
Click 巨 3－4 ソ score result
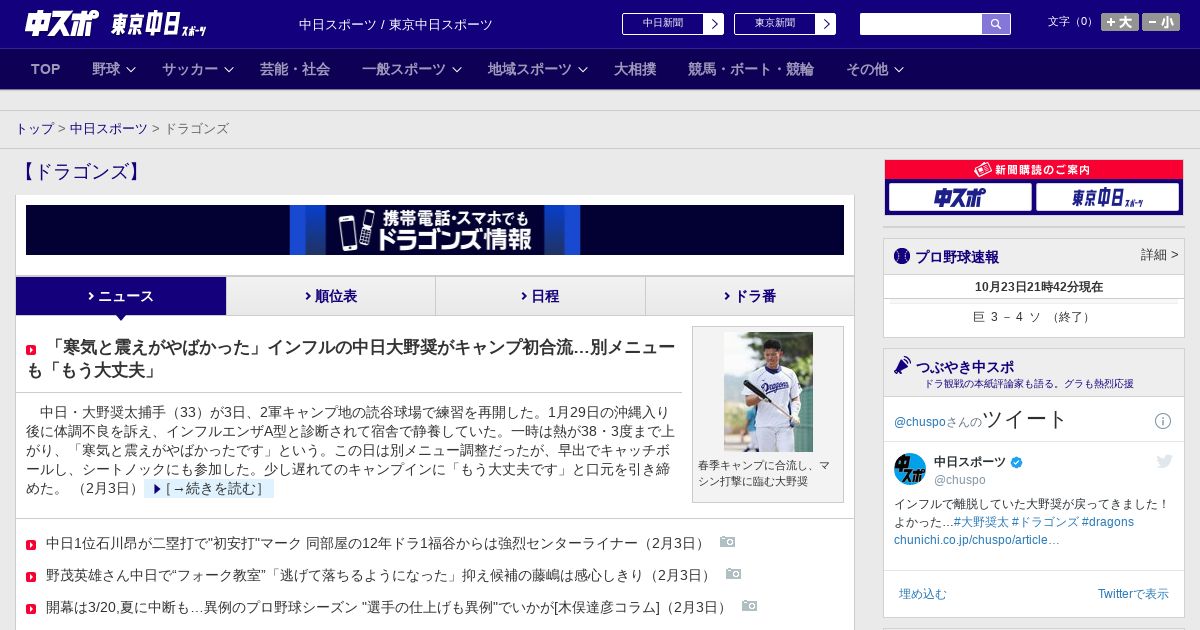(x=1034, y=317)
